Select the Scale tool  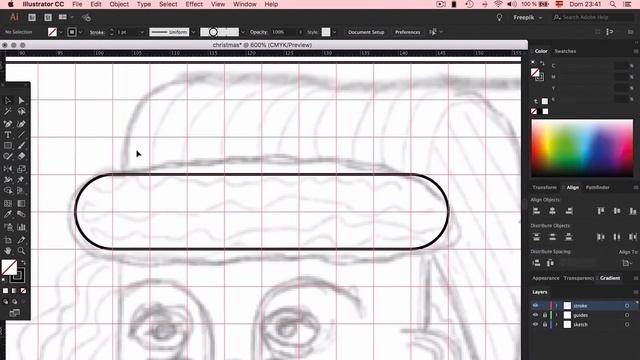(21, 169)
